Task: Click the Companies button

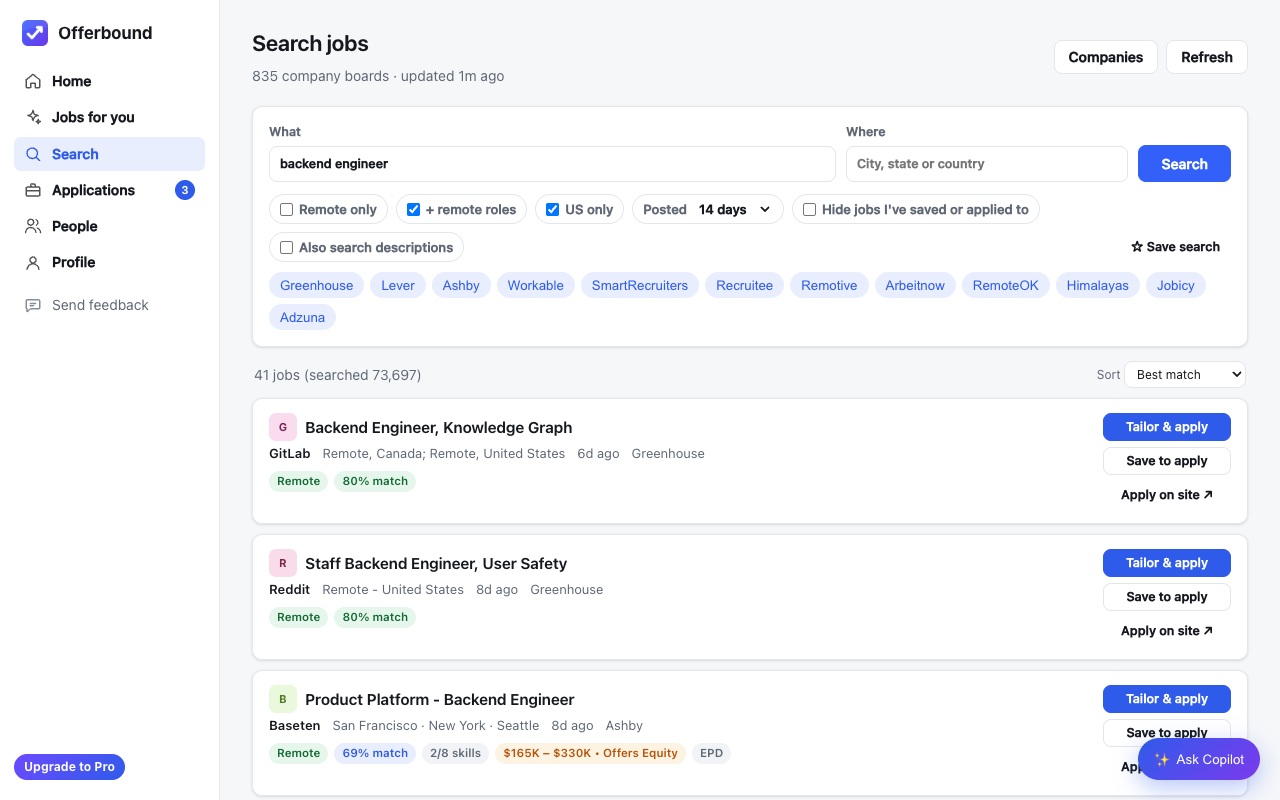Action: (x=1106, y=57)
